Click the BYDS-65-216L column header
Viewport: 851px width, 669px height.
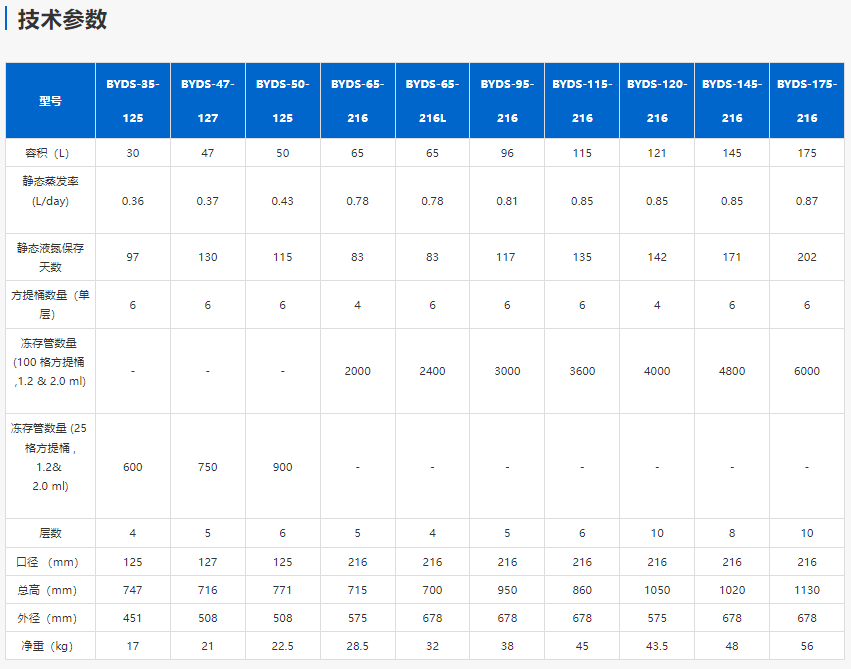coord(432,101)
